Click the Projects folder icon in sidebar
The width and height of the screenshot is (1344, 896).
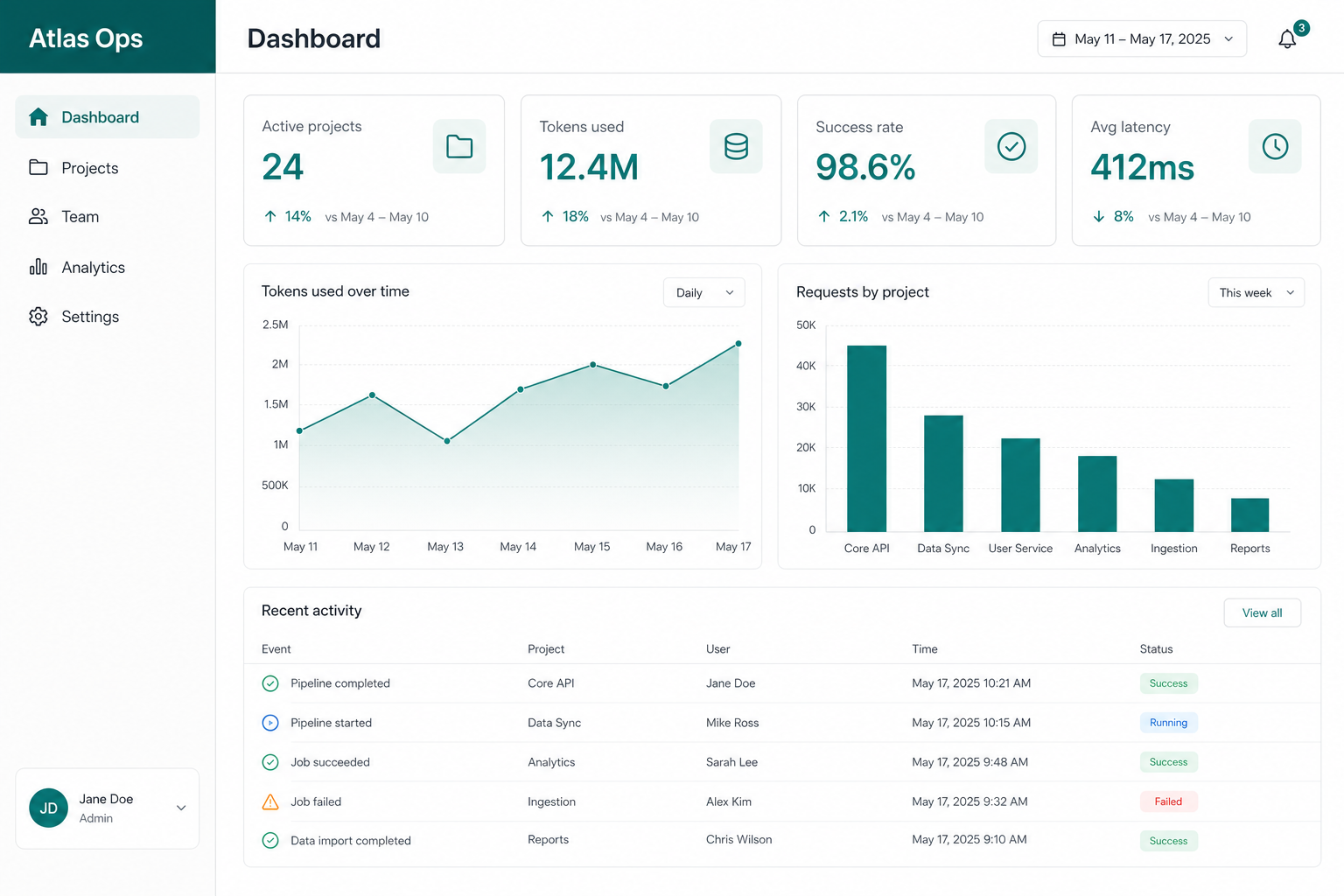[x=38, y=167]
